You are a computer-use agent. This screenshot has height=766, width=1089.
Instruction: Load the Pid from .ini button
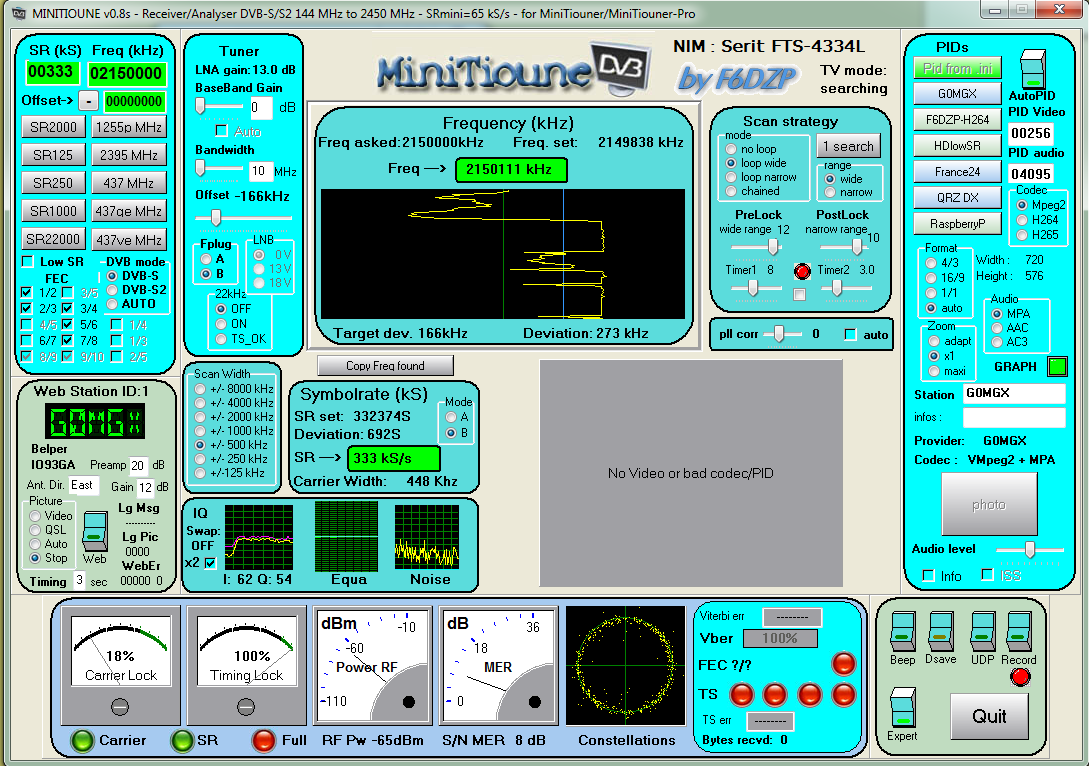pyautogui.click(x=957, y=68)
